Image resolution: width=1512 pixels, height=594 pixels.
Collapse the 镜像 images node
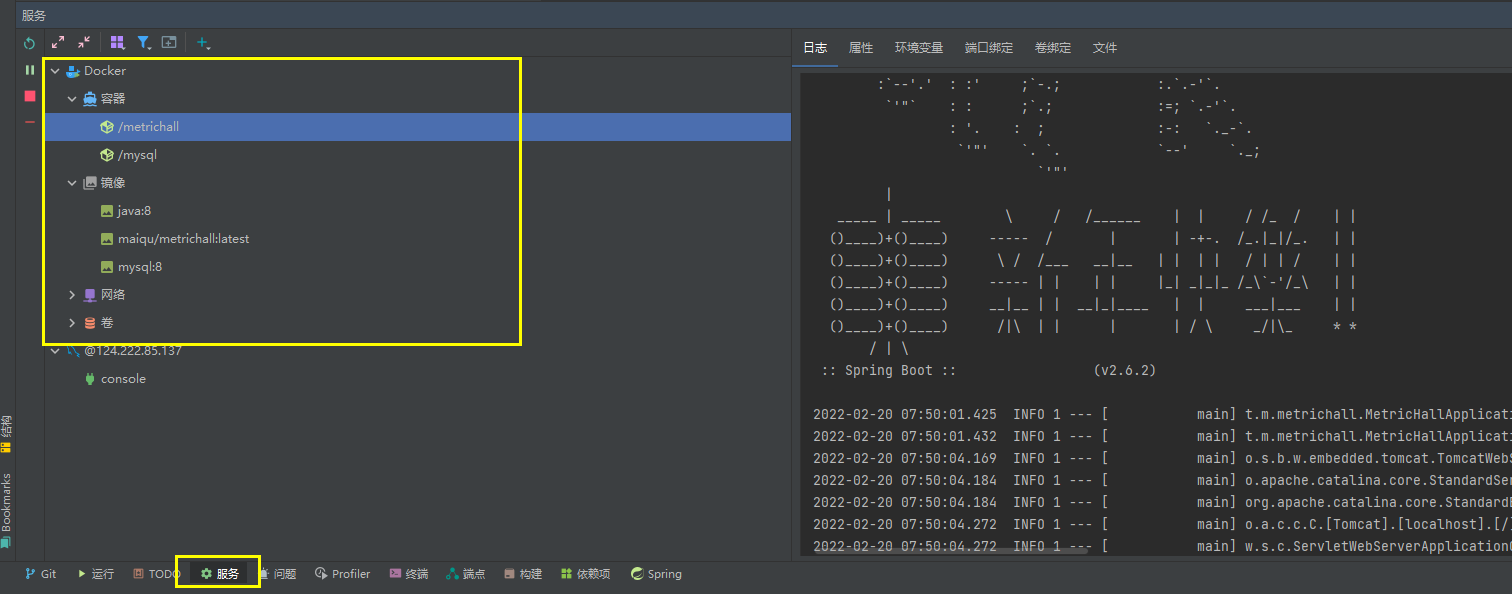pyautogui.click(x=72, y=183)
